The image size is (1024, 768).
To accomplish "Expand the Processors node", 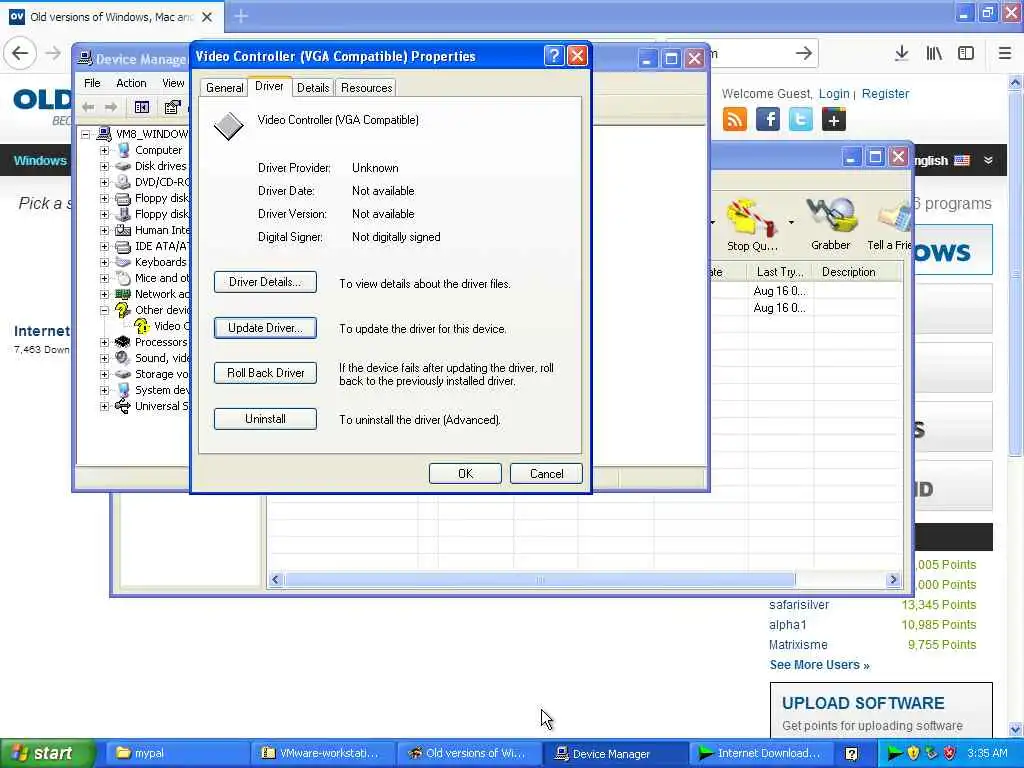I will click(104, 342).
